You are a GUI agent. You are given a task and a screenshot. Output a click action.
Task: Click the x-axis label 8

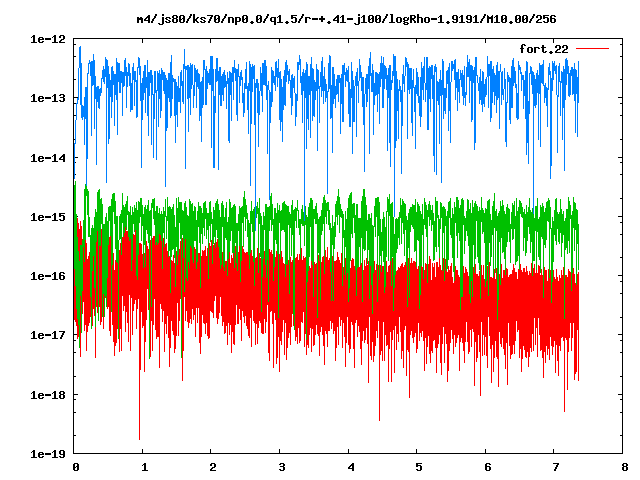[625, 467]
